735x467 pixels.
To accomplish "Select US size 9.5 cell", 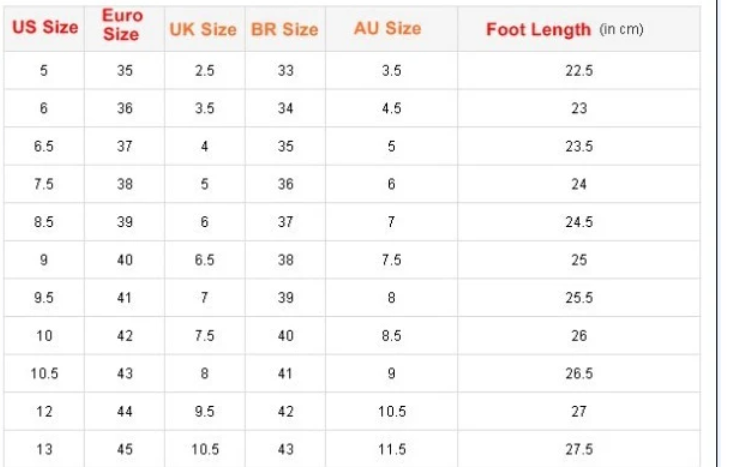I will click(x=44, y=298).
